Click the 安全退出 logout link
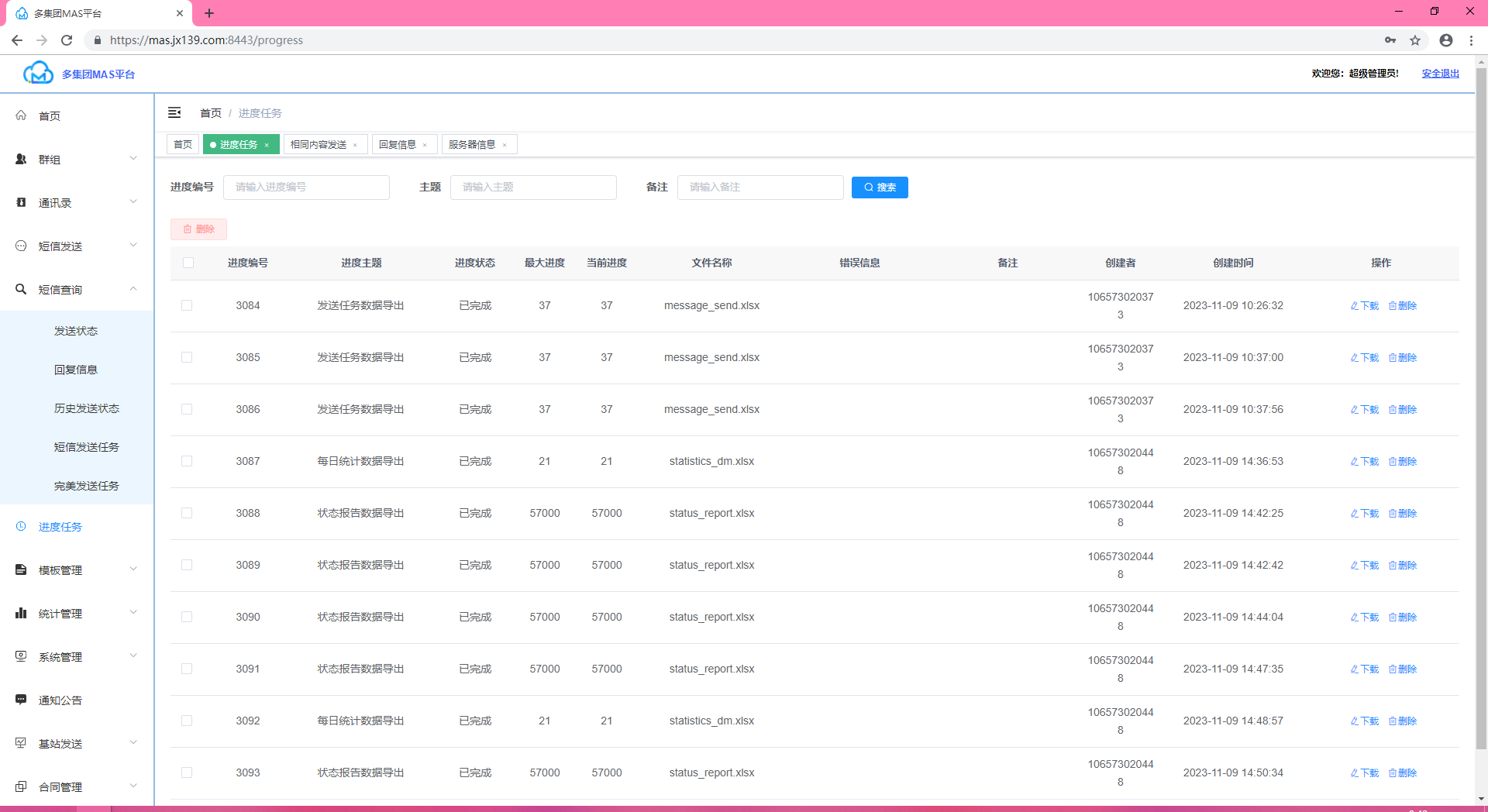This screenshot has height=812, width=1488. tap(1440, 74)
